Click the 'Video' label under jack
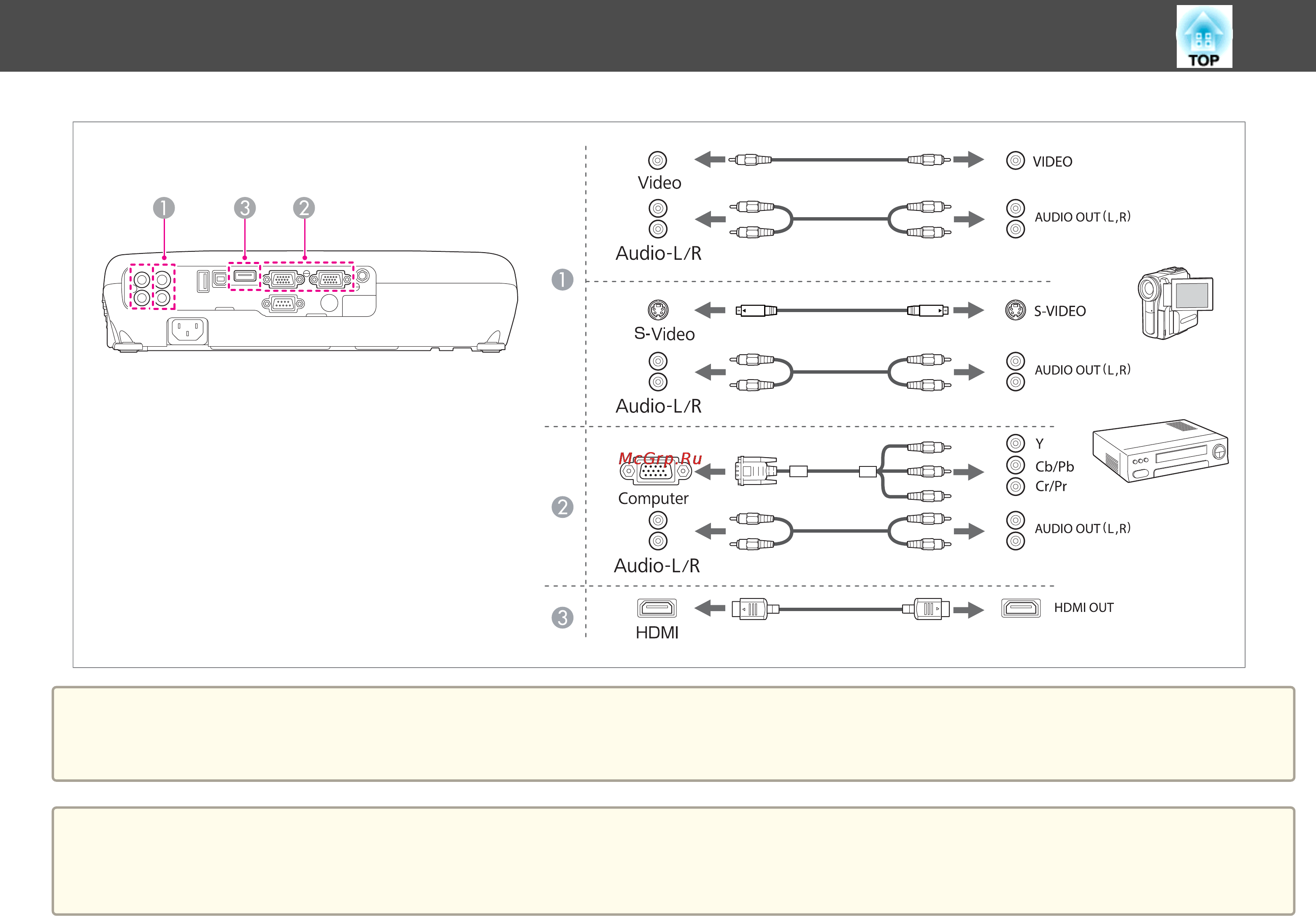 [x=659, y=183]
